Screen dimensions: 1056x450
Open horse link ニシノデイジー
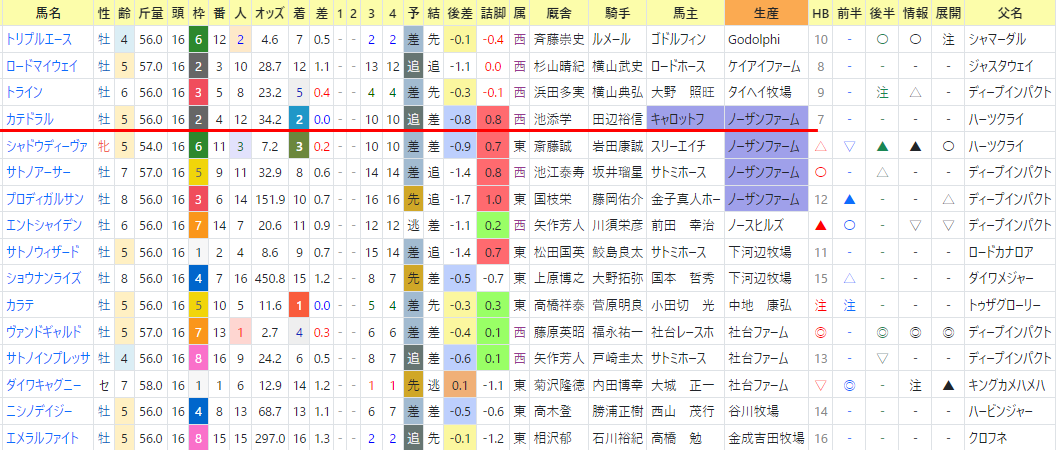click(38, 410)
